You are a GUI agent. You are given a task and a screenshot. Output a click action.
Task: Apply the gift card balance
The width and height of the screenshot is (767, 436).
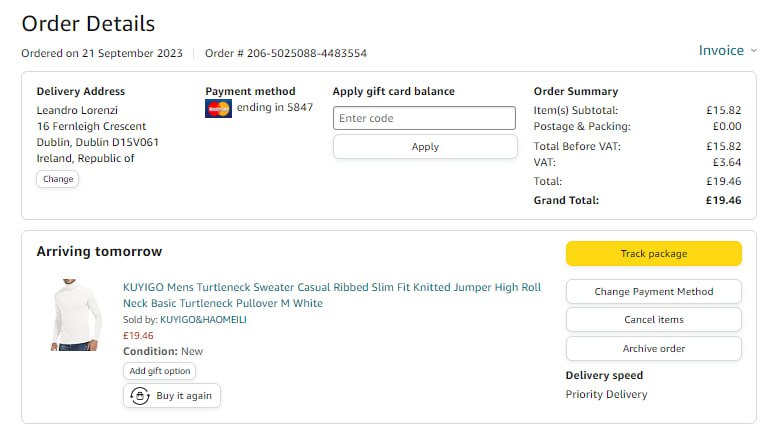coord(424,147)
